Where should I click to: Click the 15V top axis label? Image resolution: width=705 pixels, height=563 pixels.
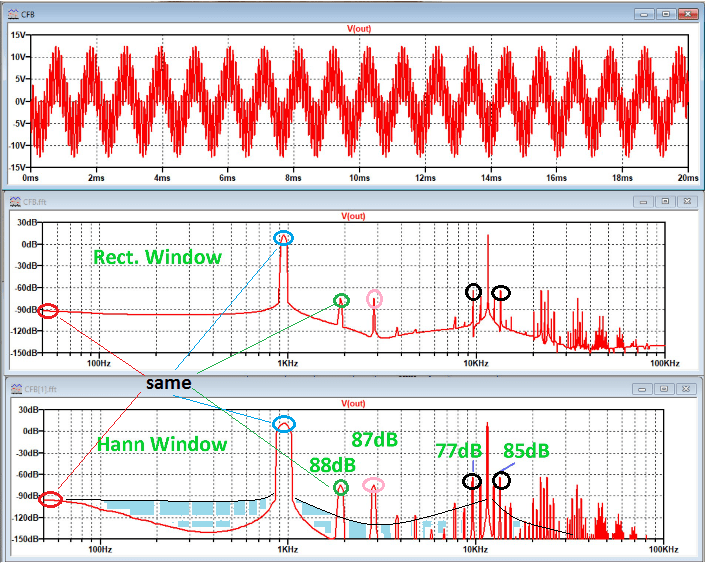[x=18, y=35]
